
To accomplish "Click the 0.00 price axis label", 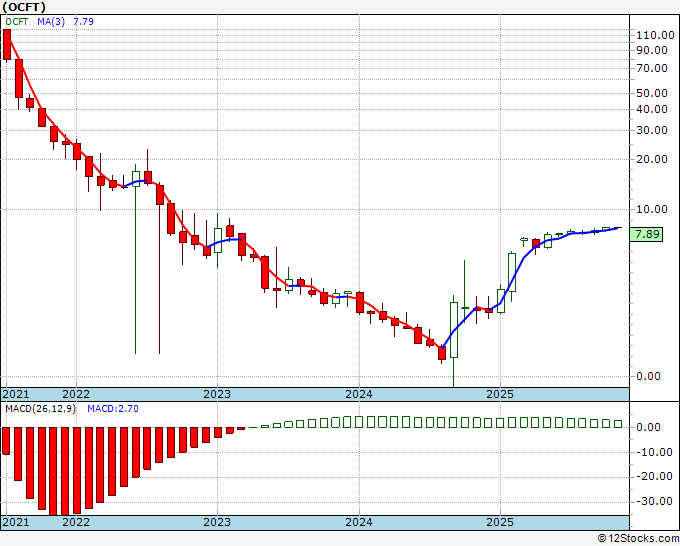I will (648, 376).
